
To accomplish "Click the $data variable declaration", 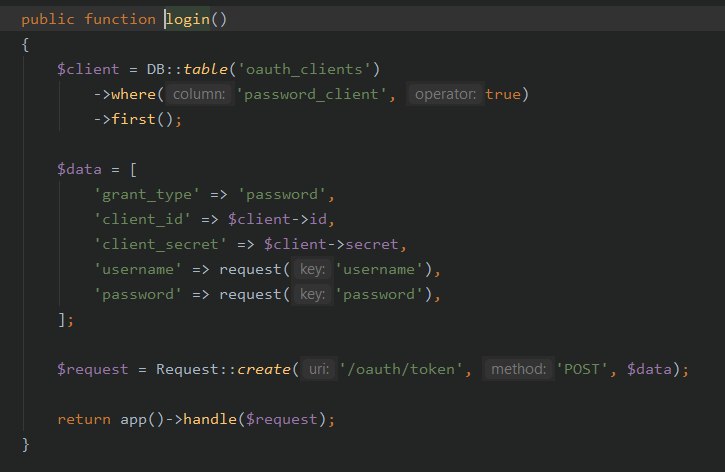I will pyautogui.click(x=79, y=169).
